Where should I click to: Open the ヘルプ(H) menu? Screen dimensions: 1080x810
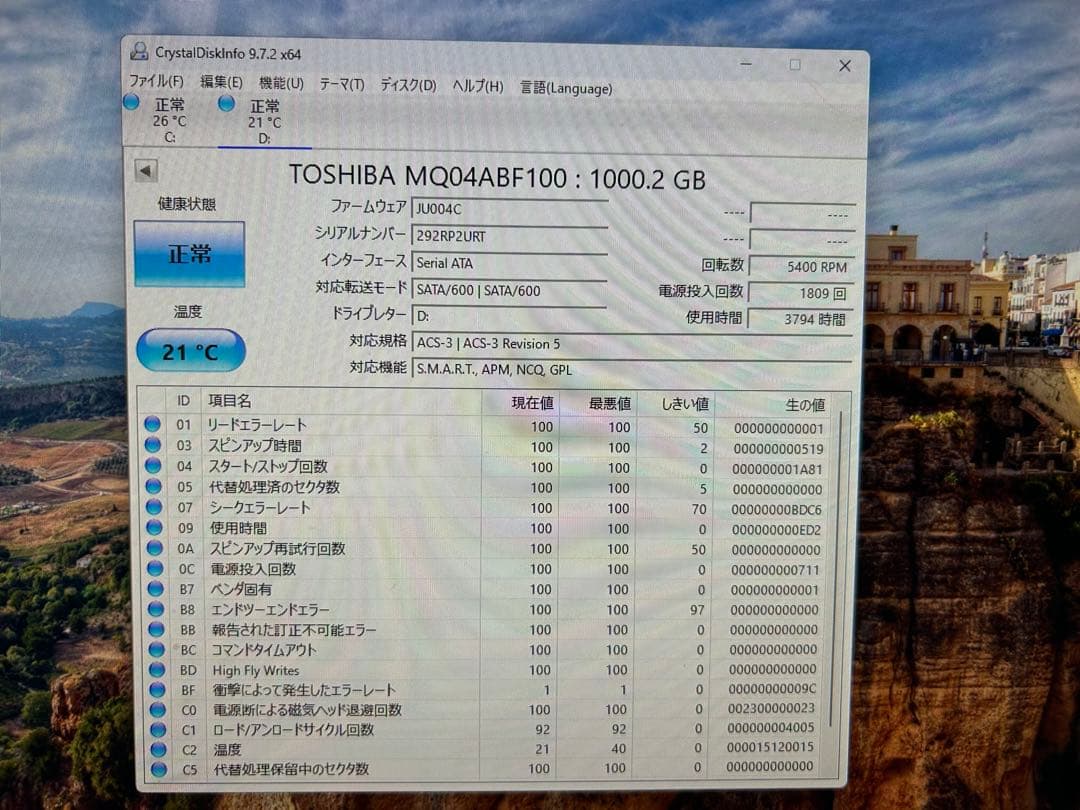click(477, 86)
